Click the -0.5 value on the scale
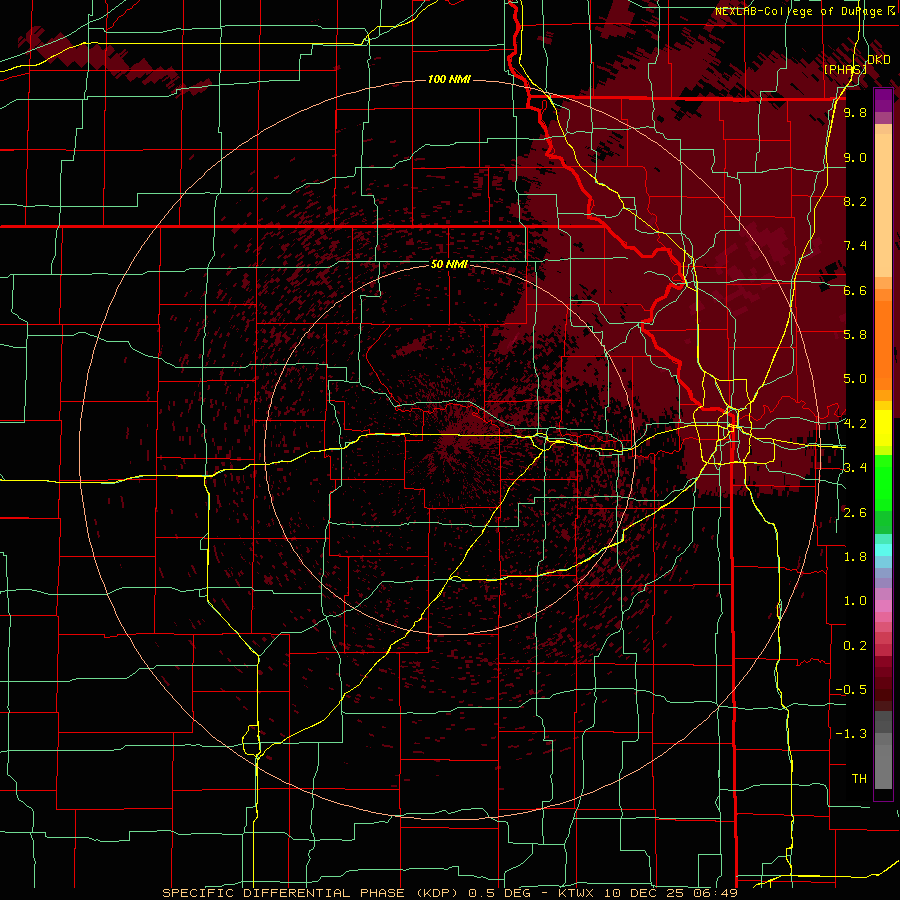The image size is (900, 900). (851, 690)
